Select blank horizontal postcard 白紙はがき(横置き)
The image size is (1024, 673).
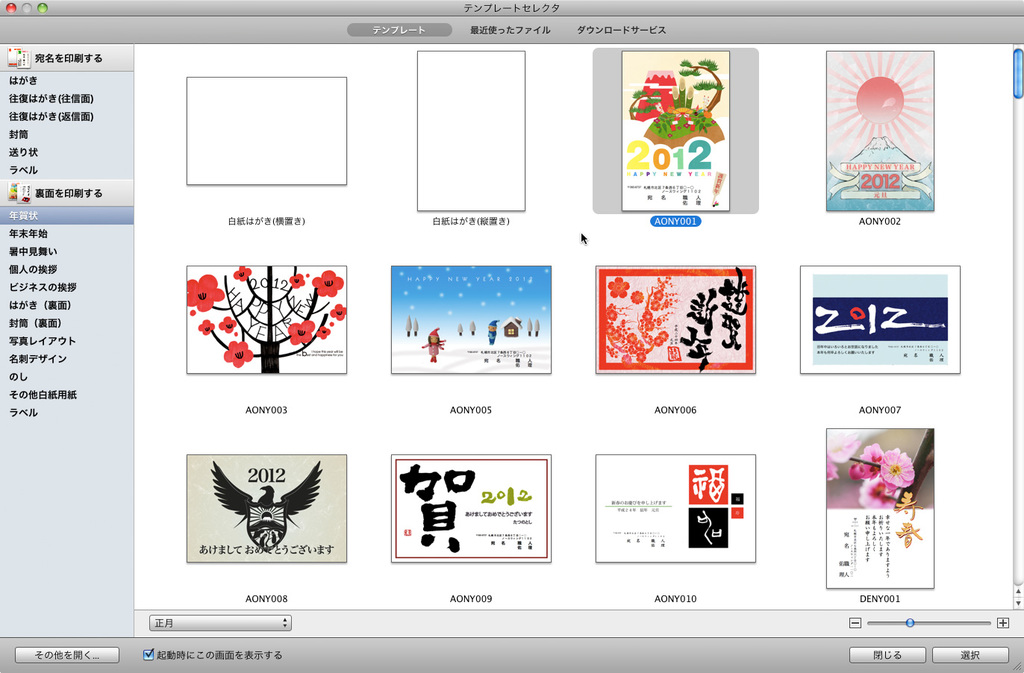coord(266,131)
